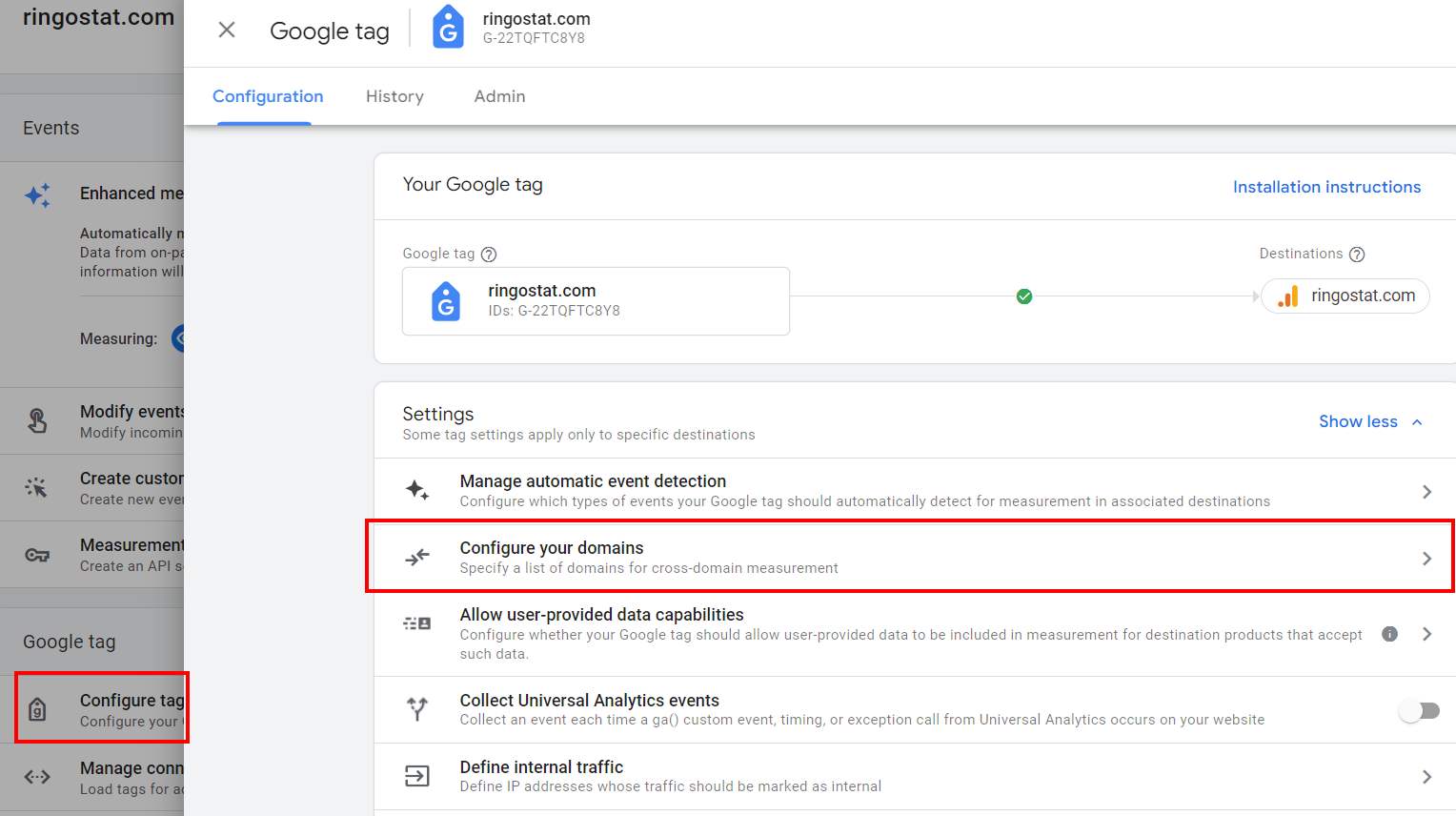Click the tag icon in ringostat.com card

click(x=446, y=301)
